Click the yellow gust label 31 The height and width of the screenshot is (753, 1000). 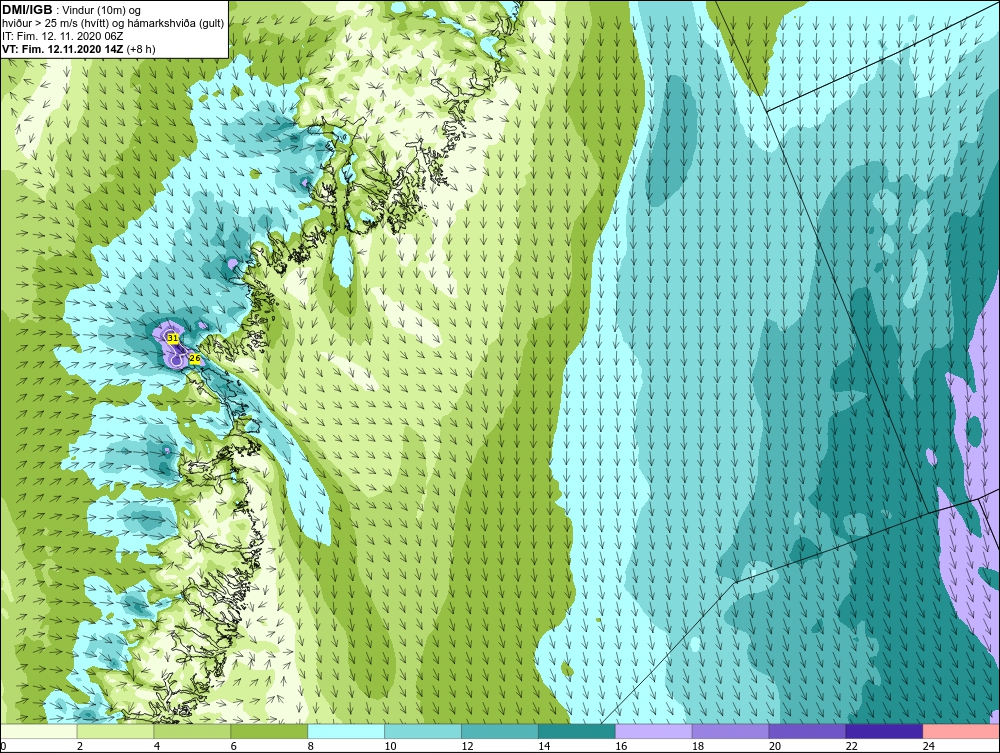tap(173, 338)
